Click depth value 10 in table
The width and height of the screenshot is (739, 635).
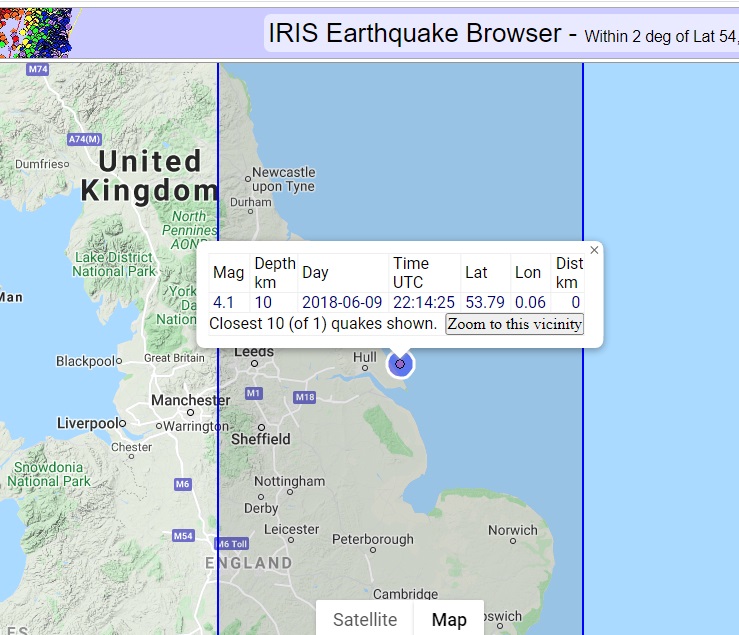click(263, 302)
